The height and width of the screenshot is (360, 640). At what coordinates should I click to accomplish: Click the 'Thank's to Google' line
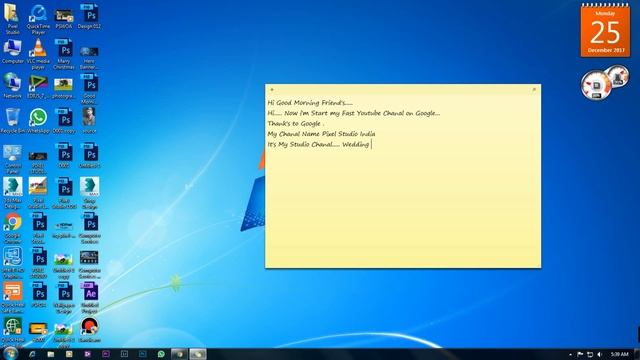[296, 123]
